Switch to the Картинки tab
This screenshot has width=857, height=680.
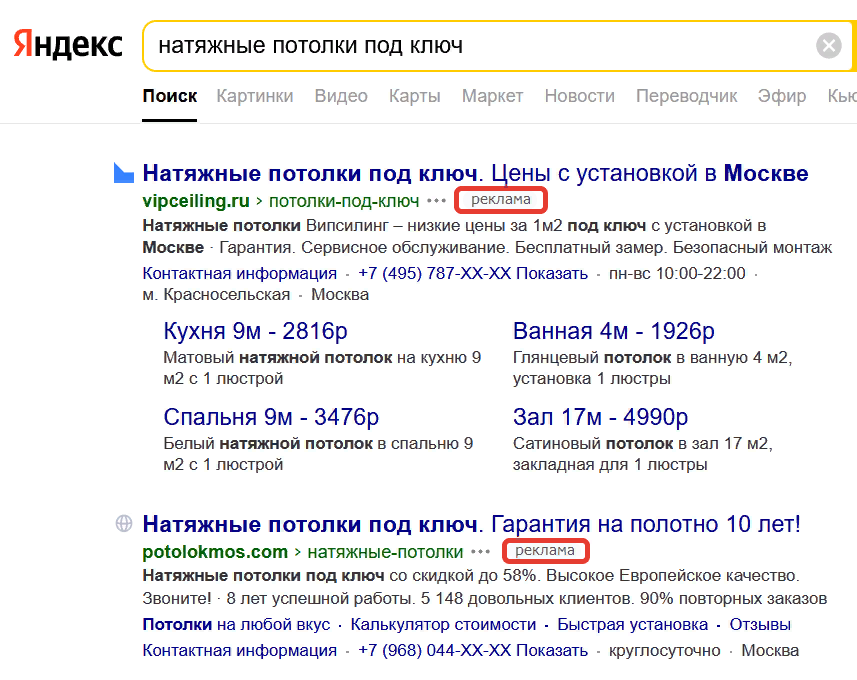pos(255,96)
